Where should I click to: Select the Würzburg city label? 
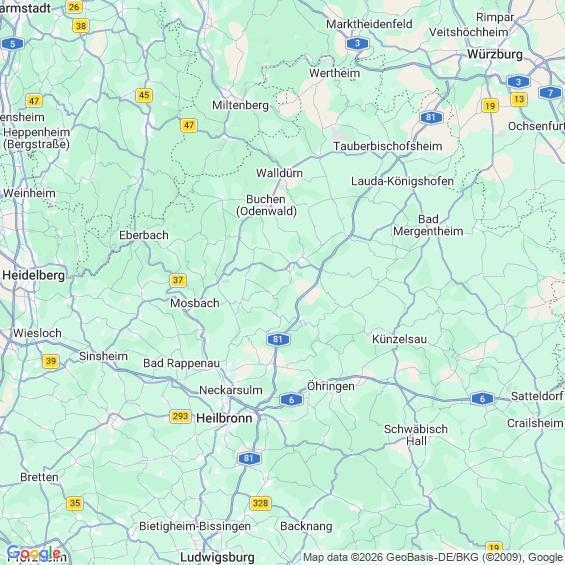click(x=495, y=54)
